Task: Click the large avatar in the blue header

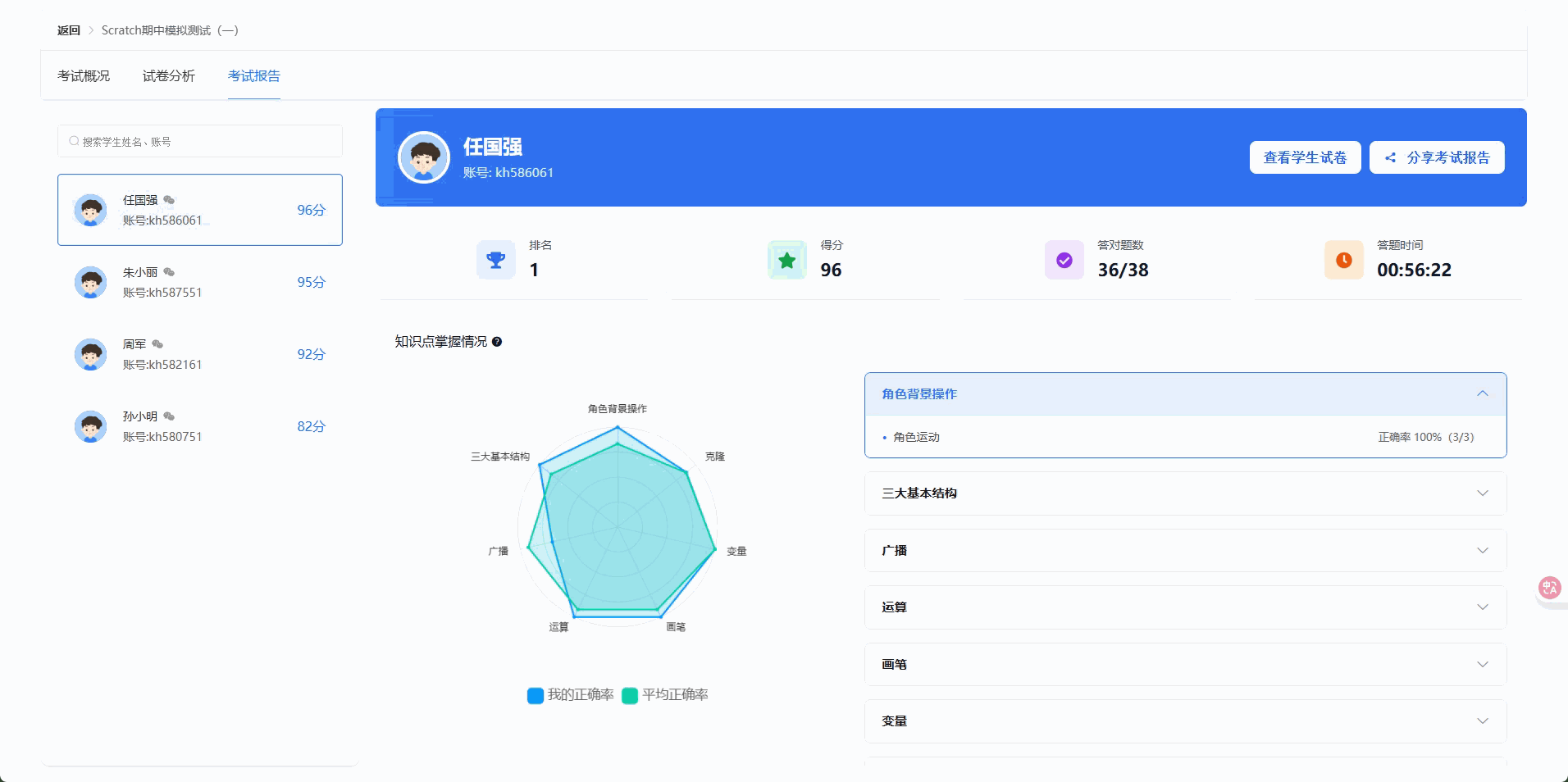Action: [x=424, y=157]
